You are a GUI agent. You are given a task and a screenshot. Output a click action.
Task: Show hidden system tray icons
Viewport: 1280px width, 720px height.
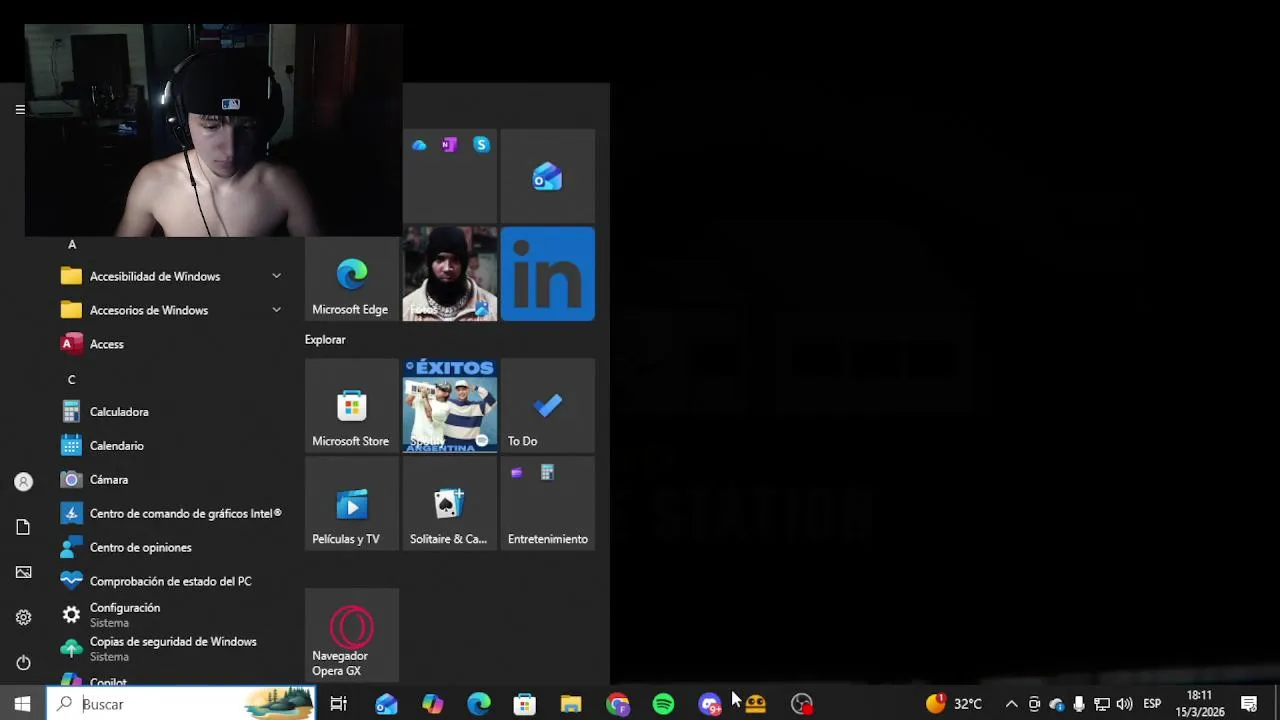[x=1011, y=704]
